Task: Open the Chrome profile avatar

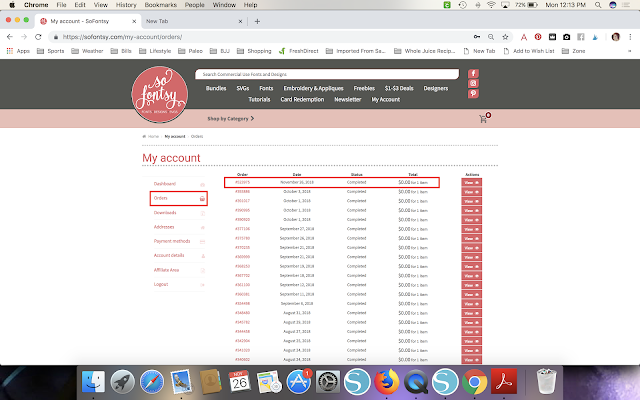Action: [616, 37]
